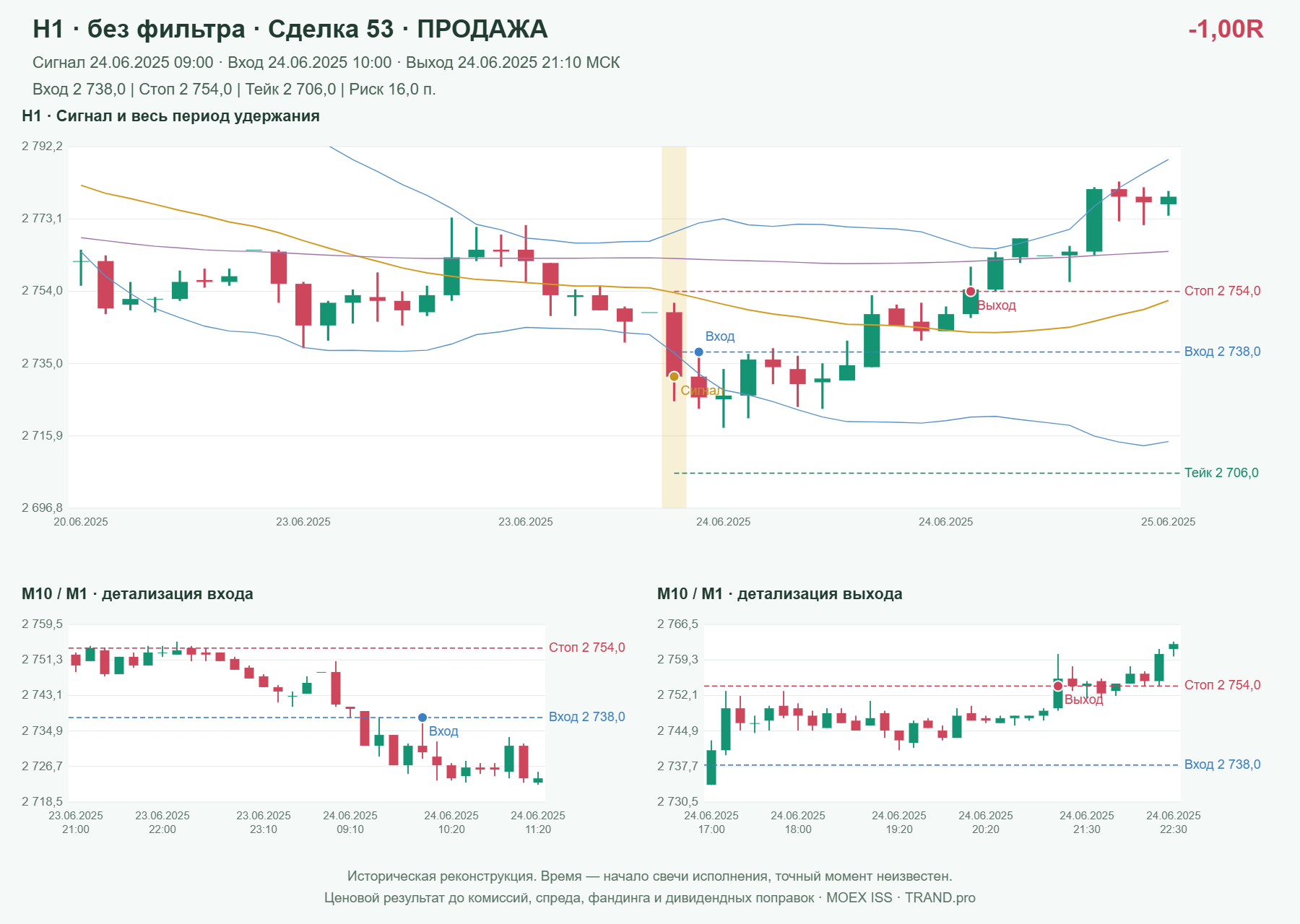
Task: Click the 'Выход' annotation on the H1 chart
Action: coord(997,305)
